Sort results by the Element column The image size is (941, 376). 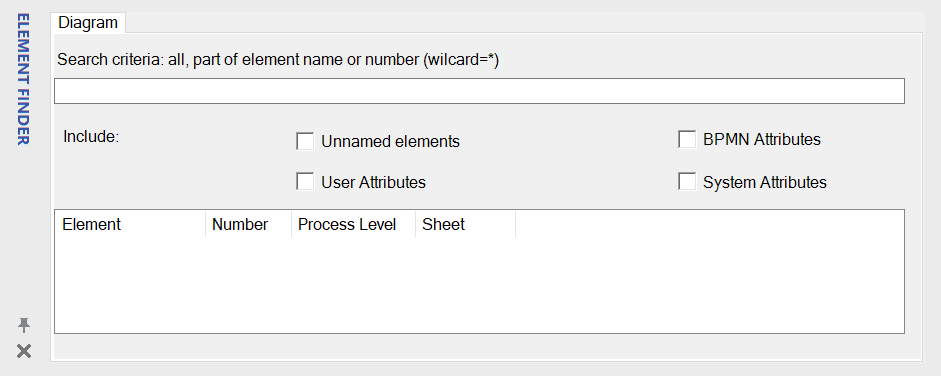(130, 224)
